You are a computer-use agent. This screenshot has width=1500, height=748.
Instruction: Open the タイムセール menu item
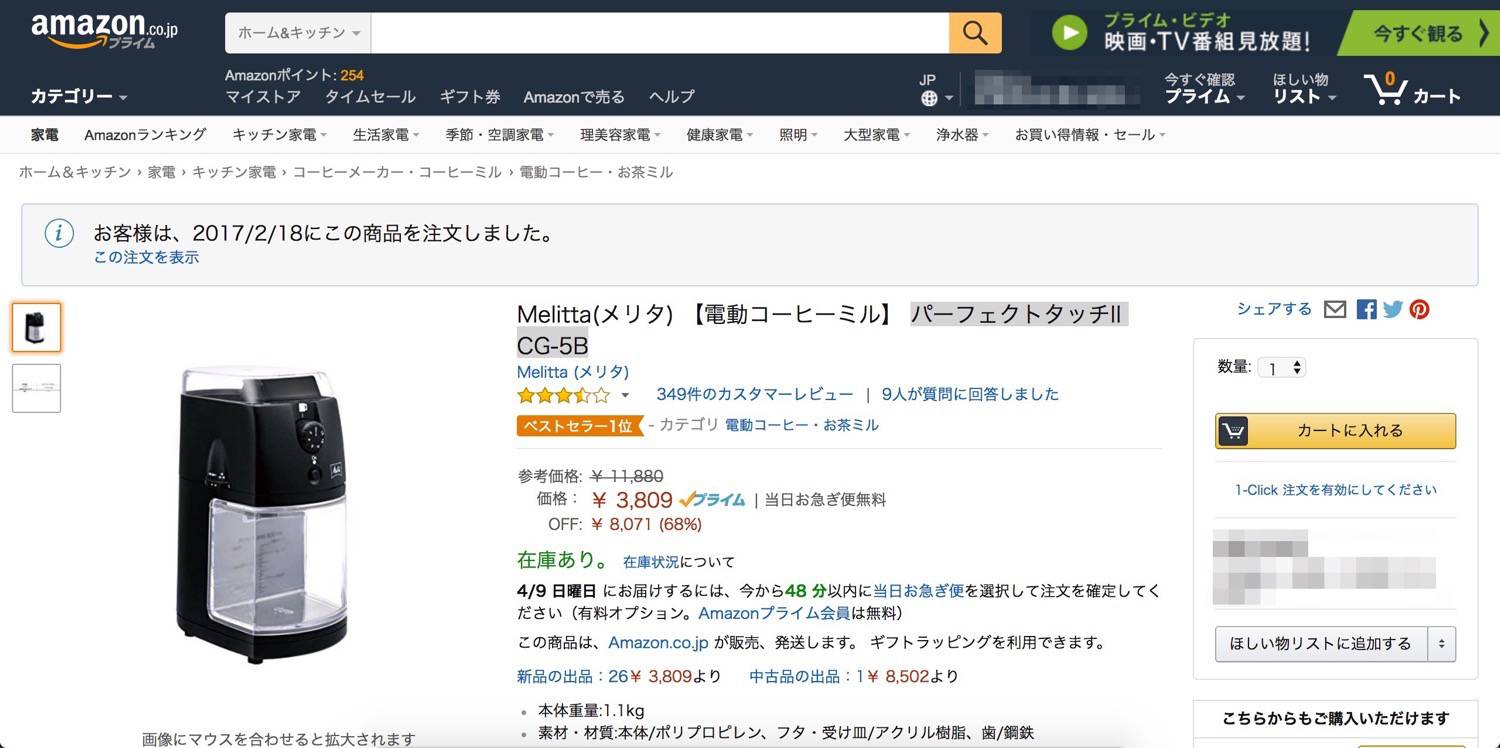[x=370, y=97]
